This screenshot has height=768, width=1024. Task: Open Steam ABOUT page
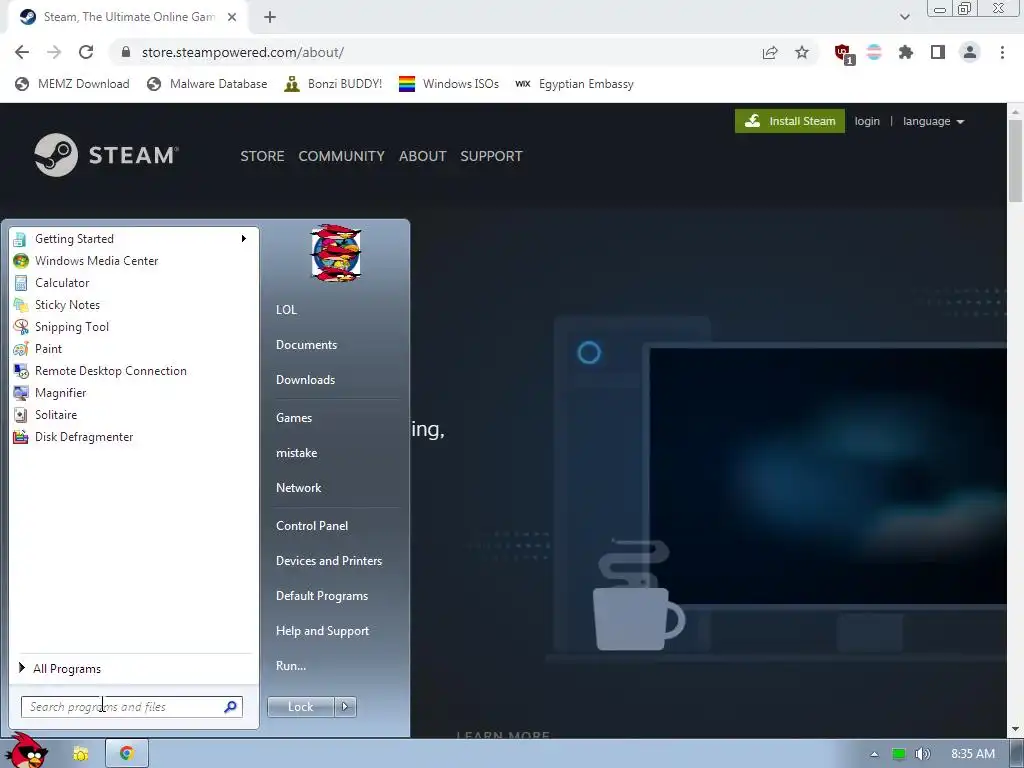point(423,156)
